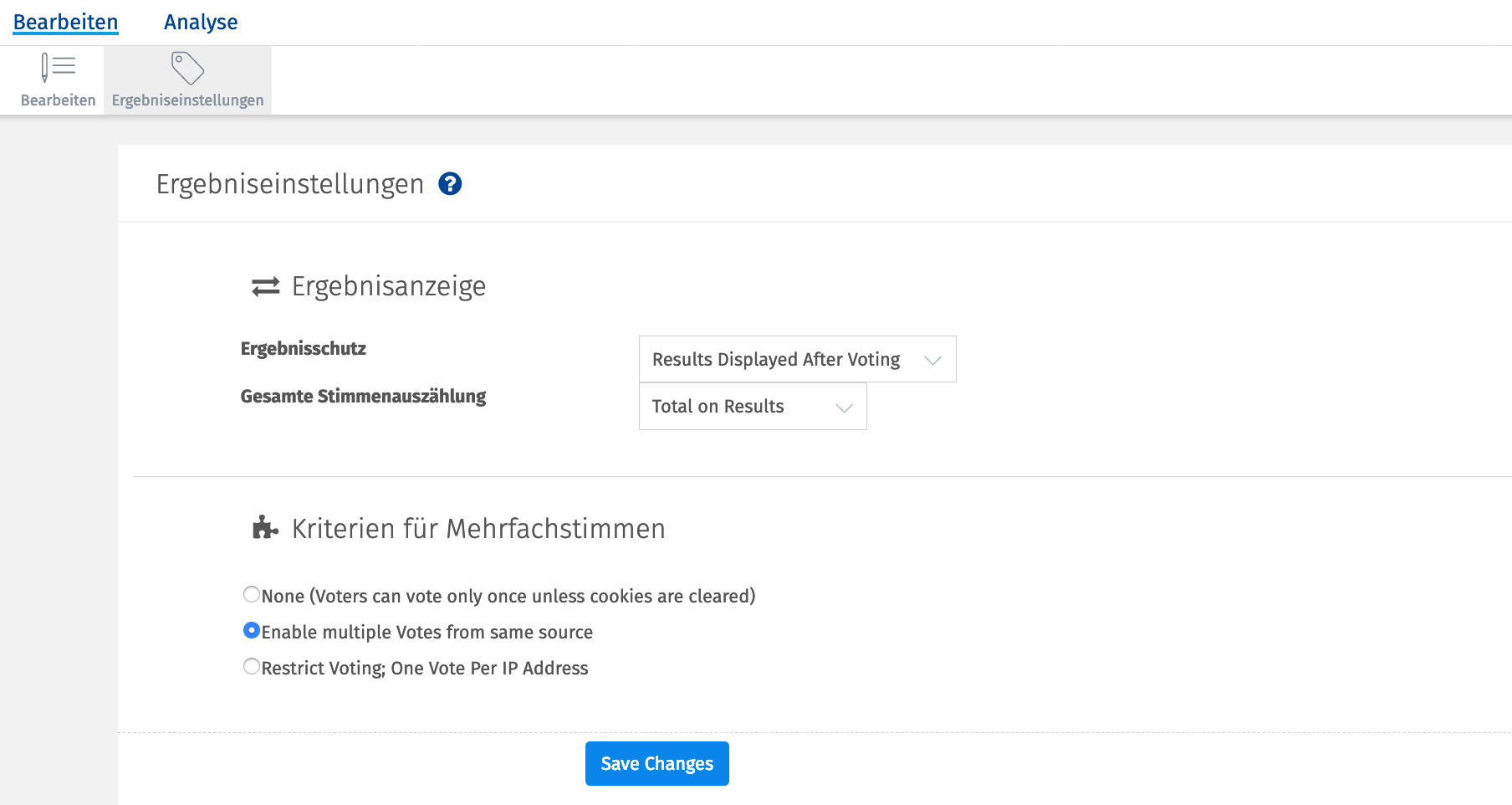1512x805 pixels.
Task: Expand the Total on Results dropdown
Action: [718, 407]
